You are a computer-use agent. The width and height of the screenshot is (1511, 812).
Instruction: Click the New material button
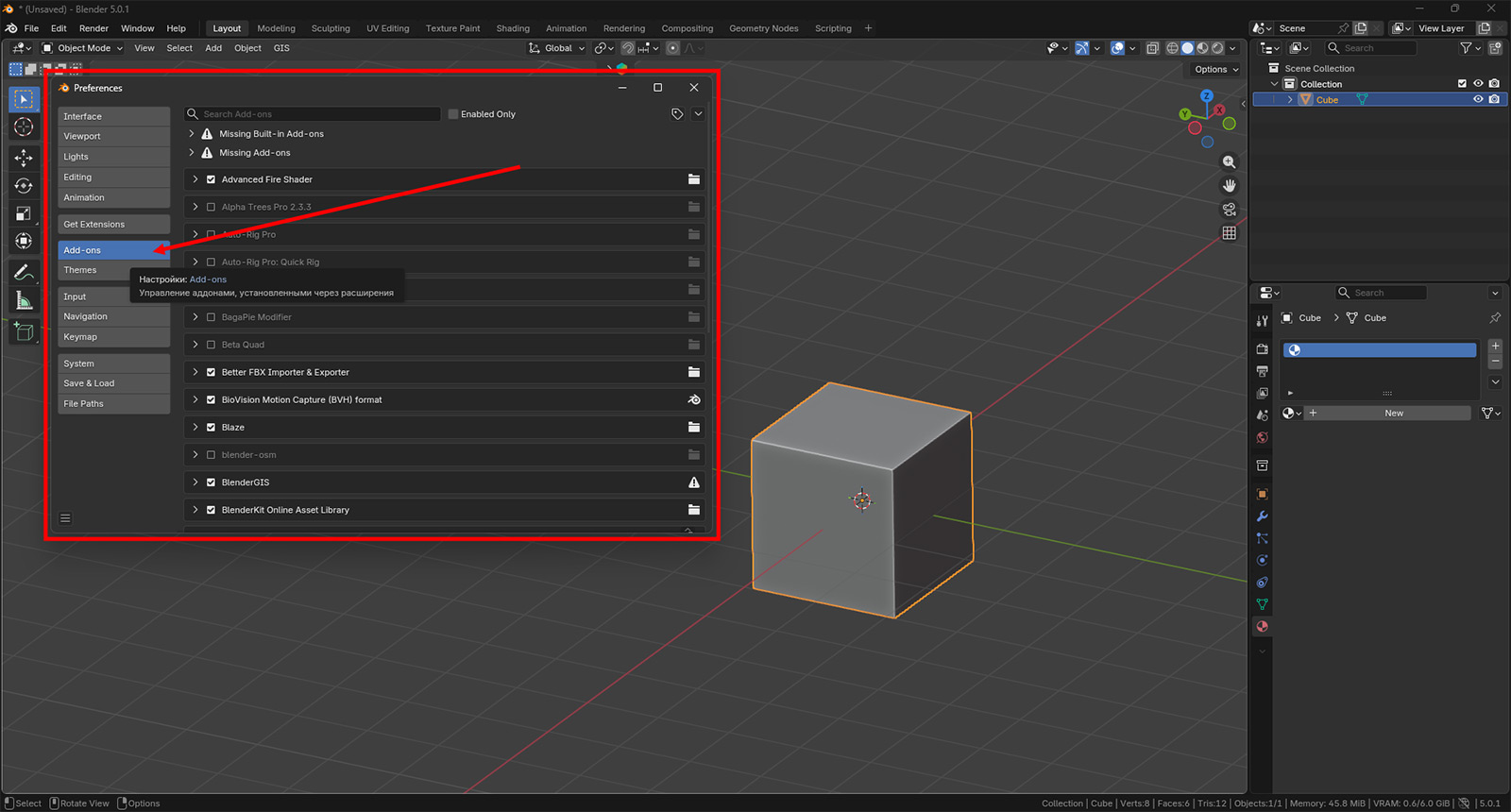[1393, 414]
